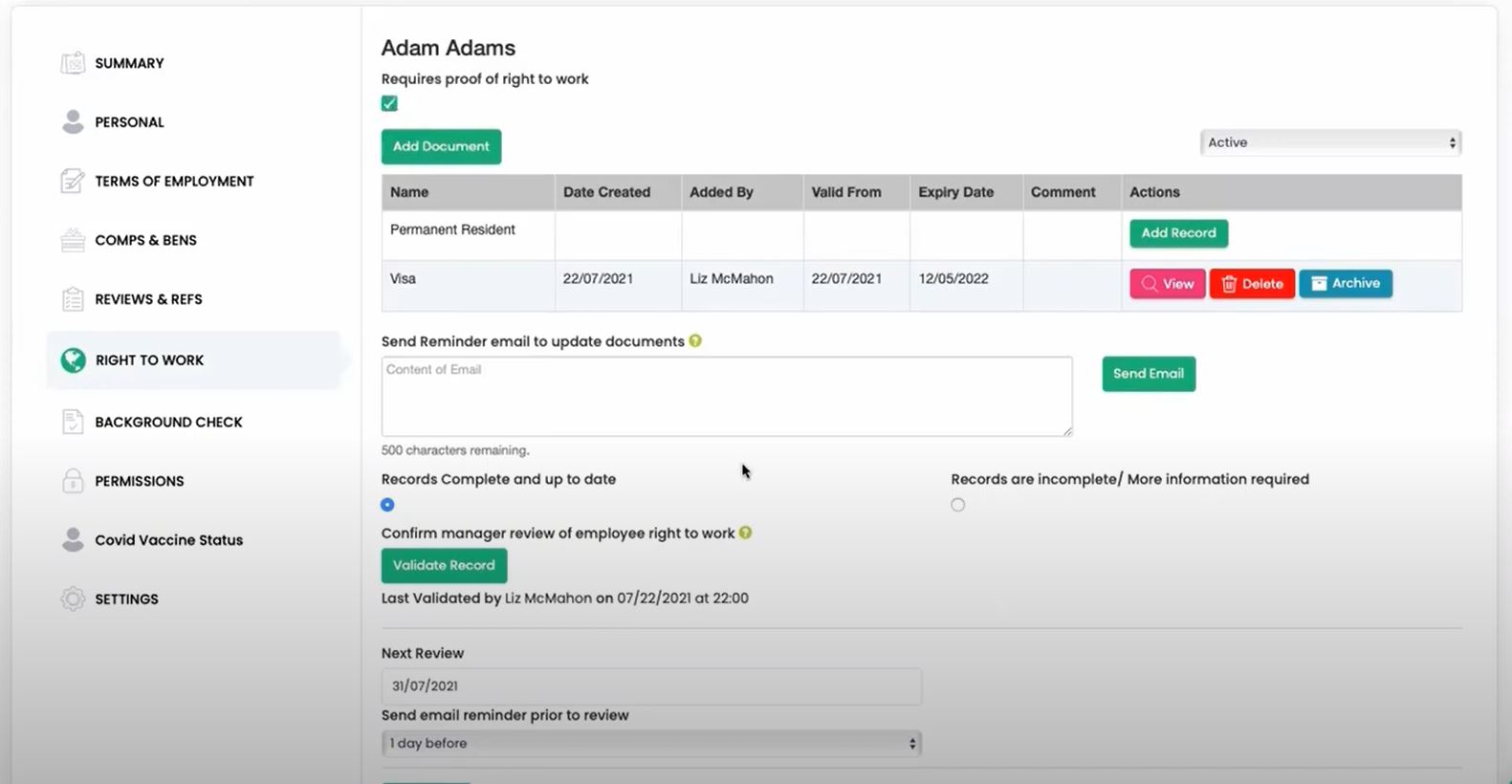The image size is (1512, 784).
Task: Click Add Record for Permanent Resident
Action: (x=1178, y=233)
